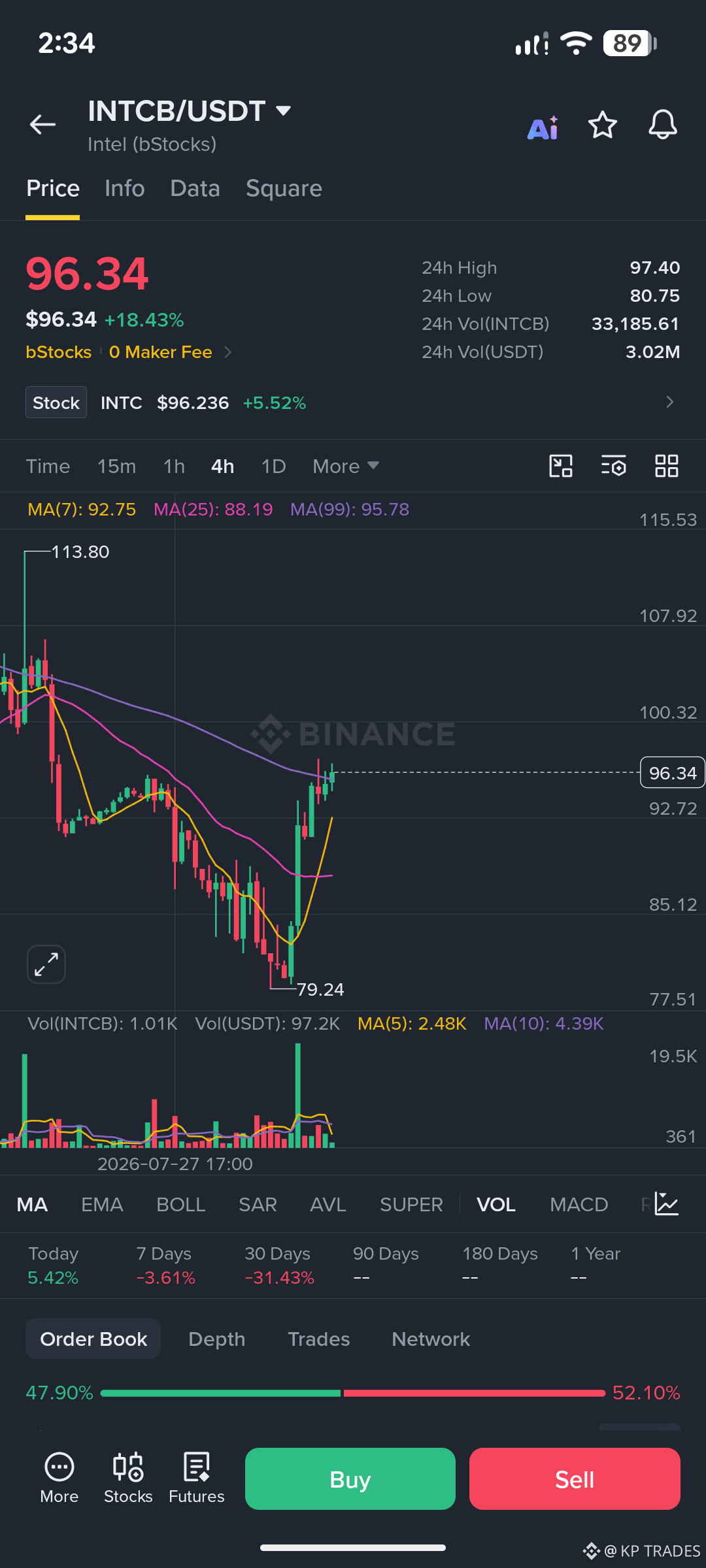Enable the VOL sub-indicator

[496, 1205]
